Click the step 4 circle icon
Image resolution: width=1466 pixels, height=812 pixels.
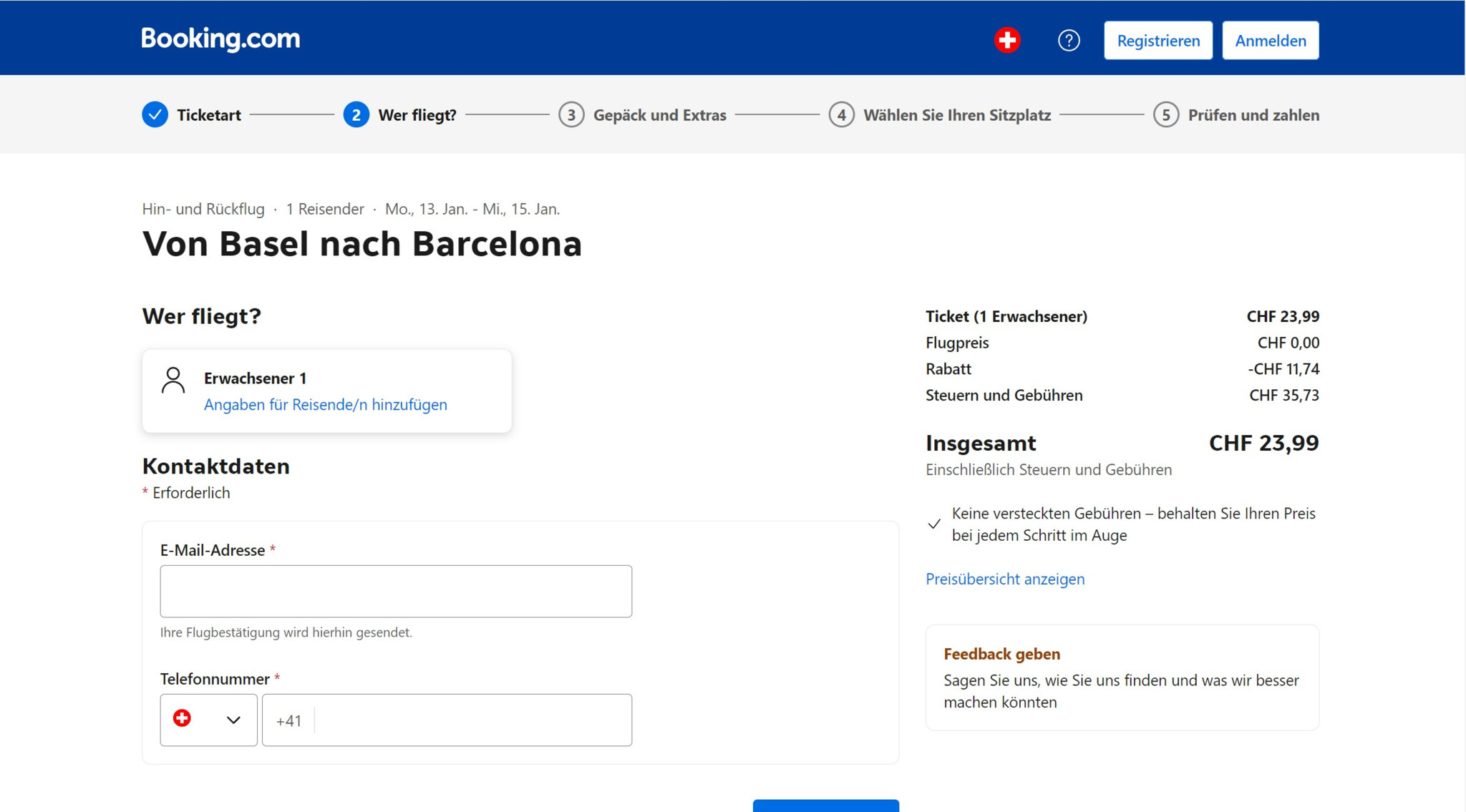tap(841, 114)
